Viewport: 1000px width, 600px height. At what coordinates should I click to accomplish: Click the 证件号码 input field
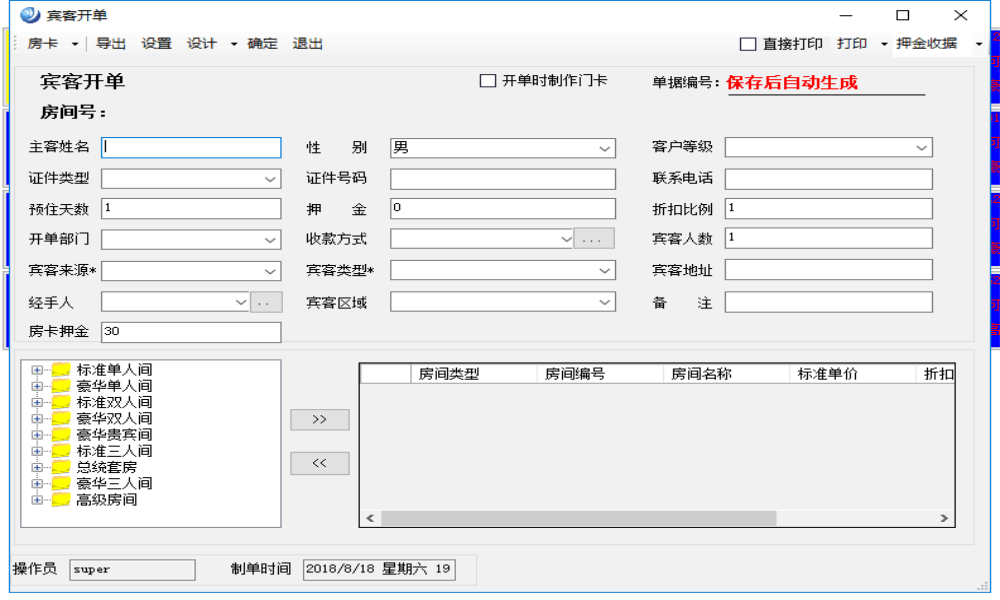click(x=503, y=179)
